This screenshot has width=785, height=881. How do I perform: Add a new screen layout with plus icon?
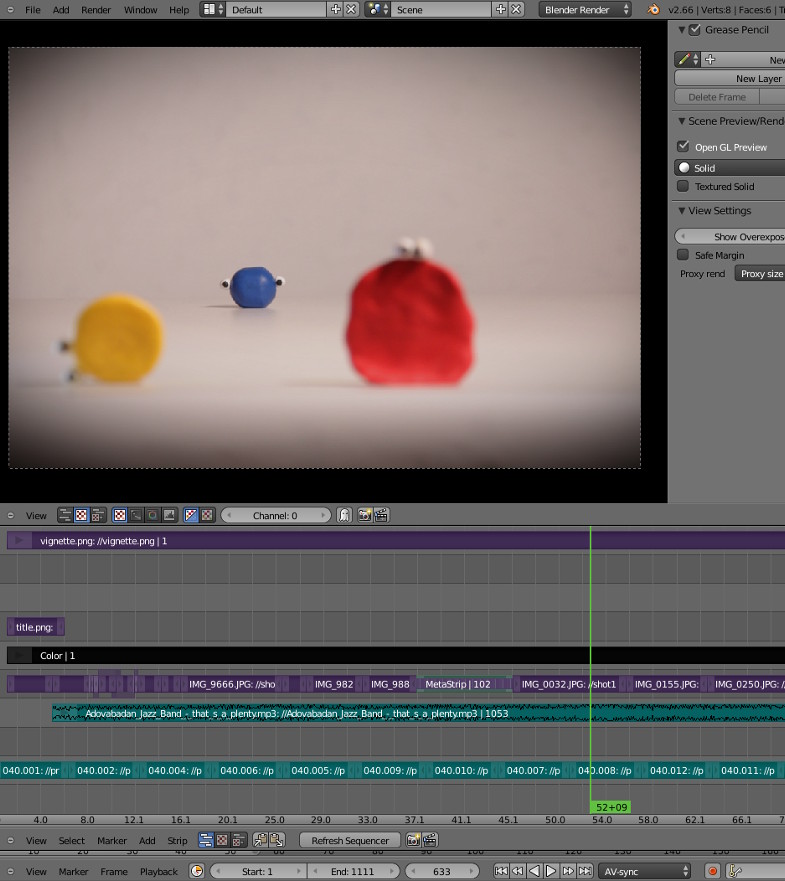tap(335, 10)
